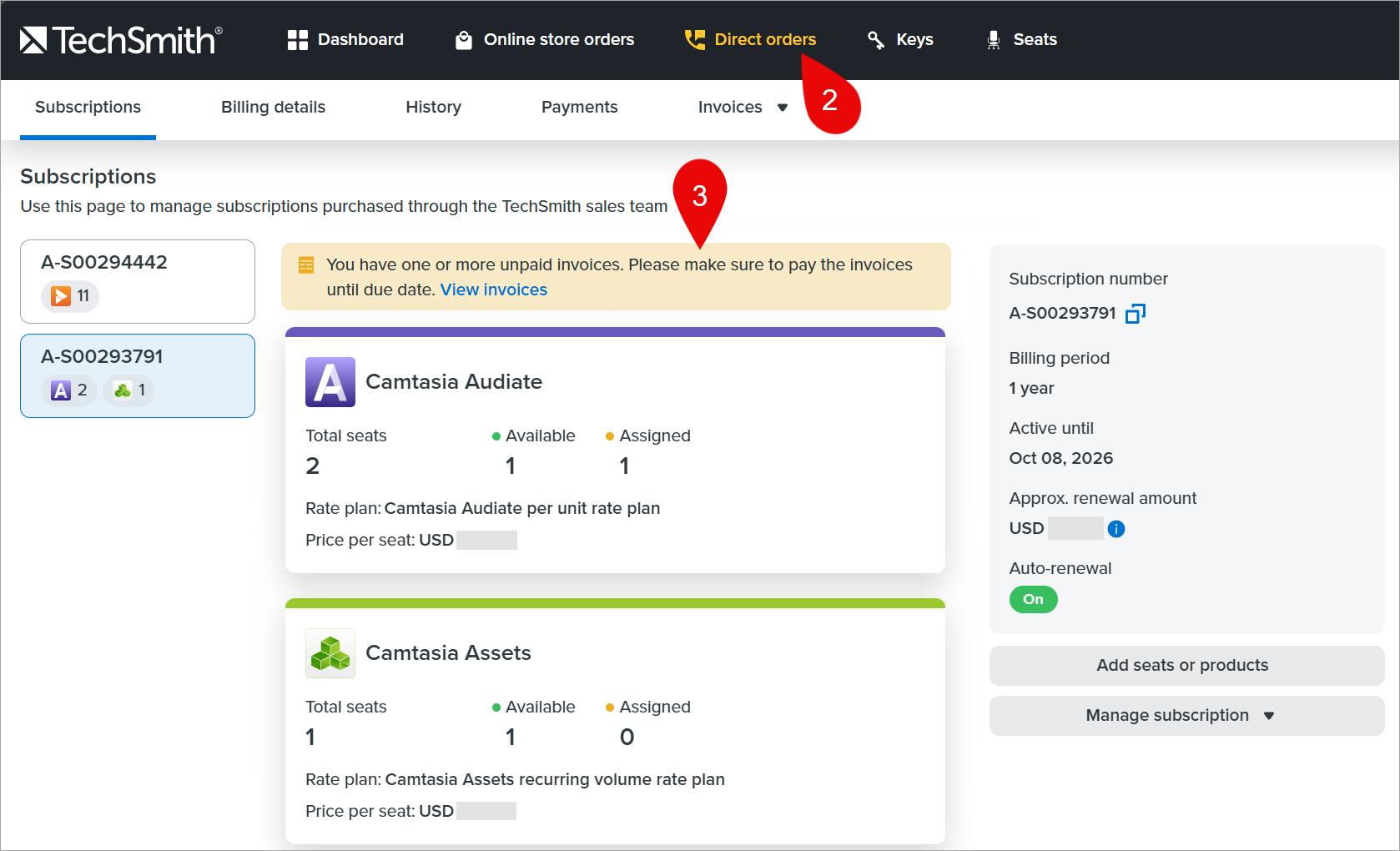Expand the Invoices dropdown arrow
The width and height of the screenshot is (1400, 851).
point(783,108)
